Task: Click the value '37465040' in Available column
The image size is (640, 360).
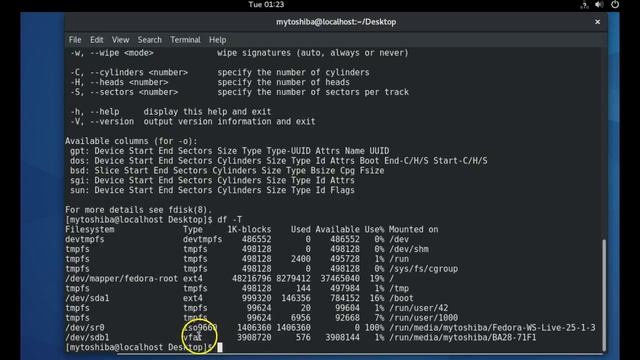Action: (x=340, y=279)
